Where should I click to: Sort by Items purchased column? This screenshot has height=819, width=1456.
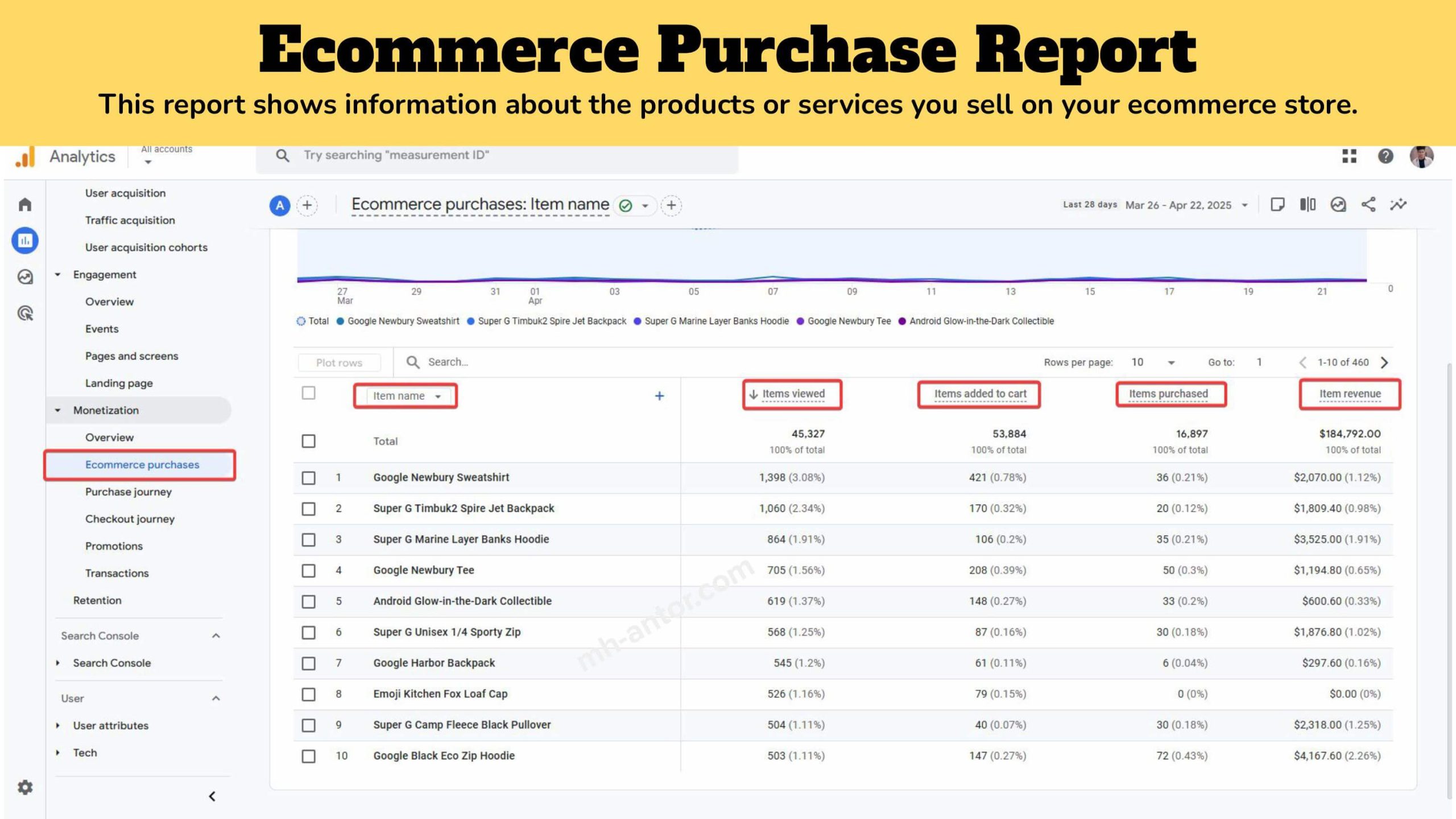1168,394
